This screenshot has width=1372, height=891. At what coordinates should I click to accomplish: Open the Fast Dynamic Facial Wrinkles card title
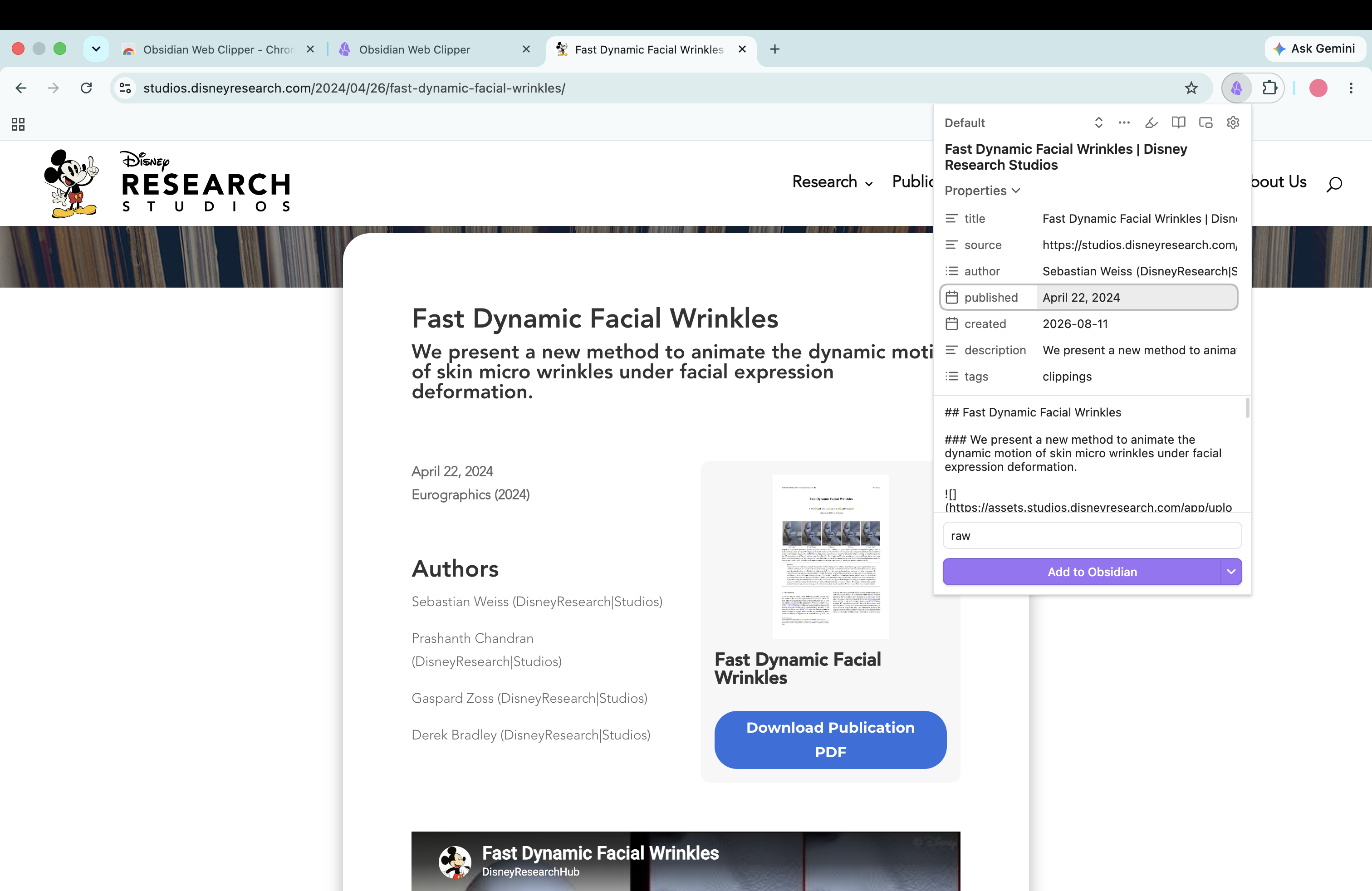coord(798,669)
